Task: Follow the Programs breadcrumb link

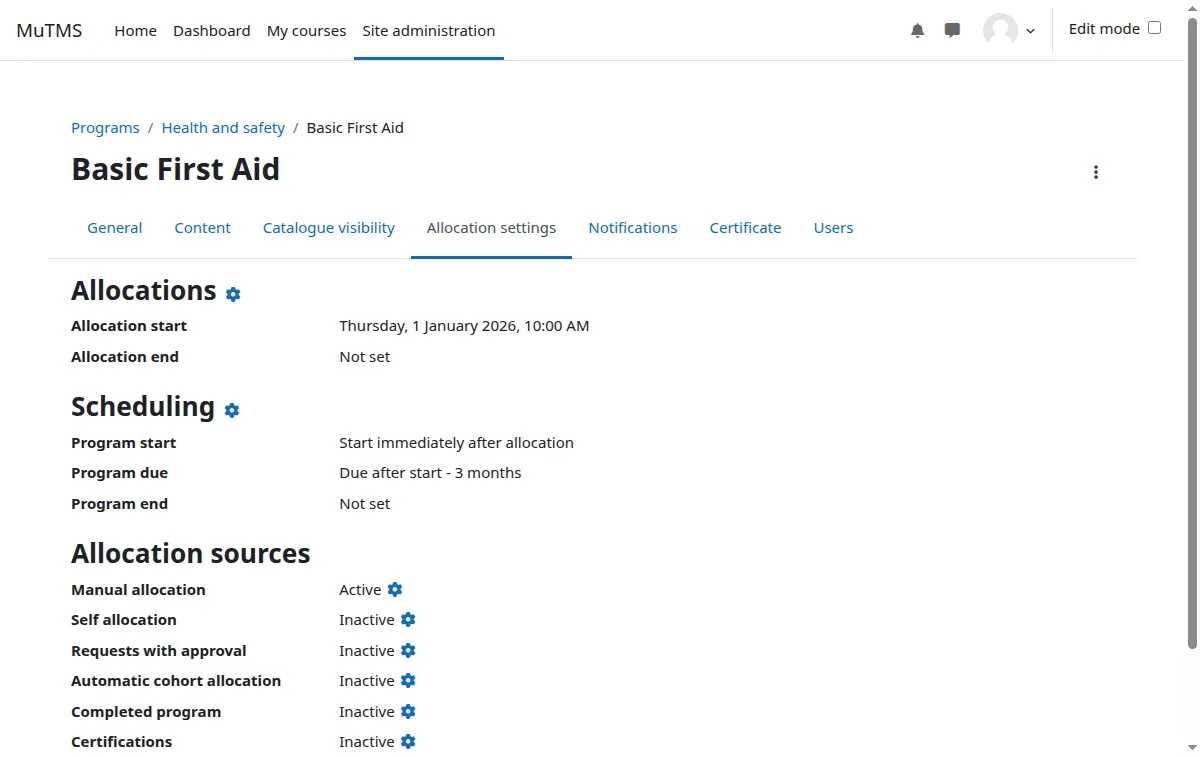Action: [x=105, y=128]
